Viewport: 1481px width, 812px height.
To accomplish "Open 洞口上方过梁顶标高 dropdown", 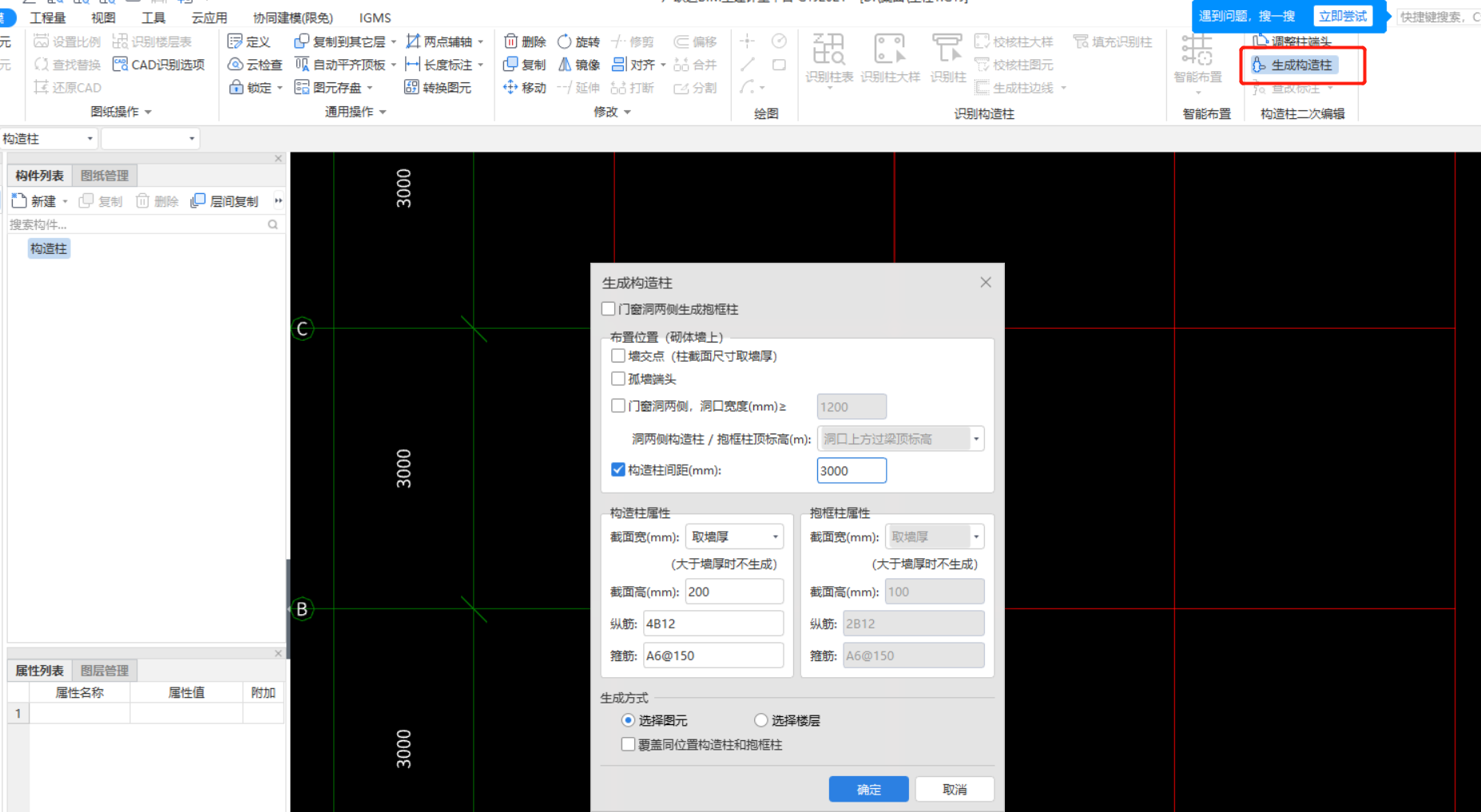I will pos(900,438).
